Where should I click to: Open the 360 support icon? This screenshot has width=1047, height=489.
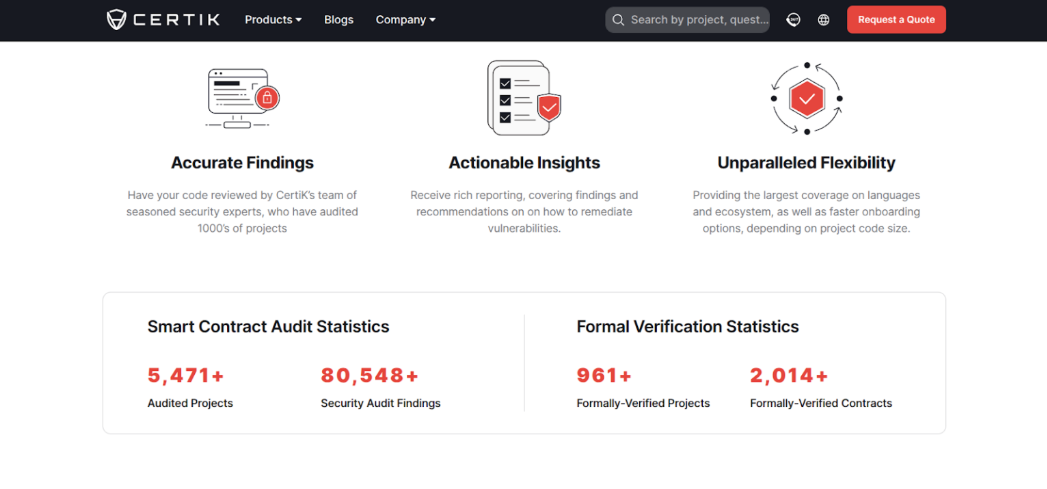pos(793,20)
